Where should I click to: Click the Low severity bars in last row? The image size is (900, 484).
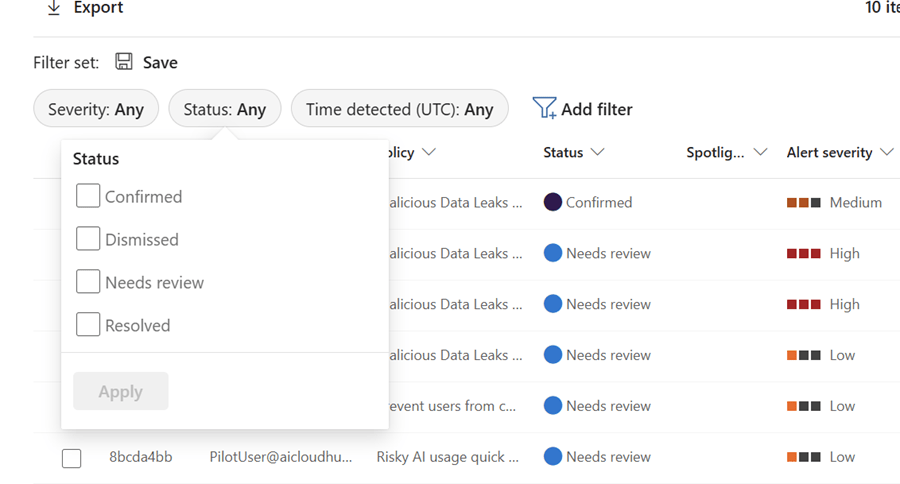pyautogui.click(x=803, y=457)
